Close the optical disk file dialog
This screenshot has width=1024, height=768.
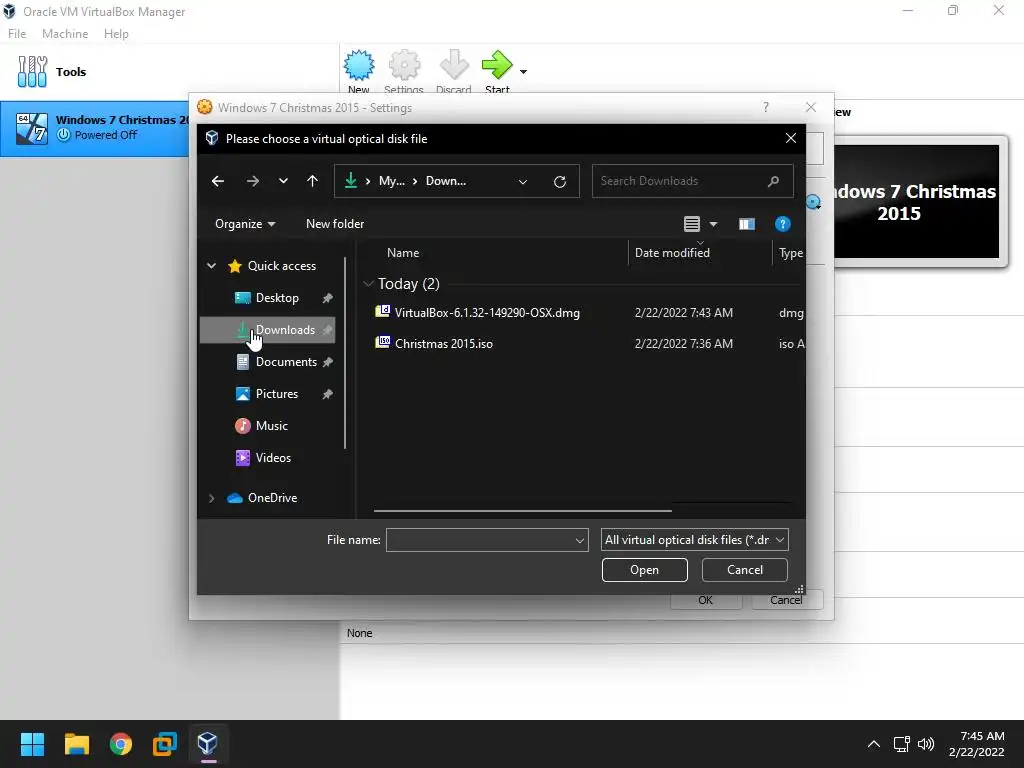tap(791, 138)
